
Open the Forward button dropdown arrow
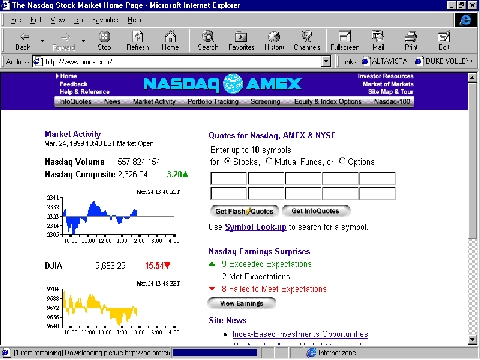click(83, 41)
